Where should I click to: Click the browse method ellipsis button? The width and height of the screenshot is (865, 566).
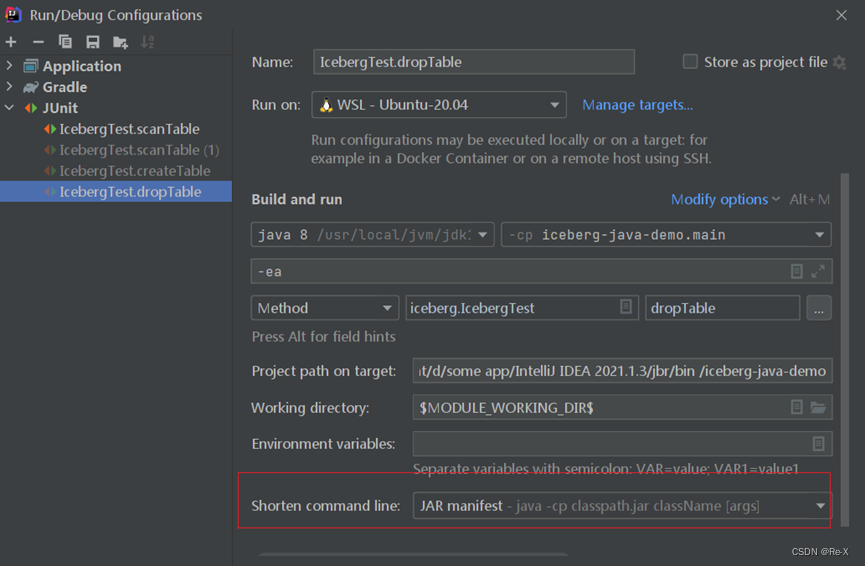tap(819, 308)
